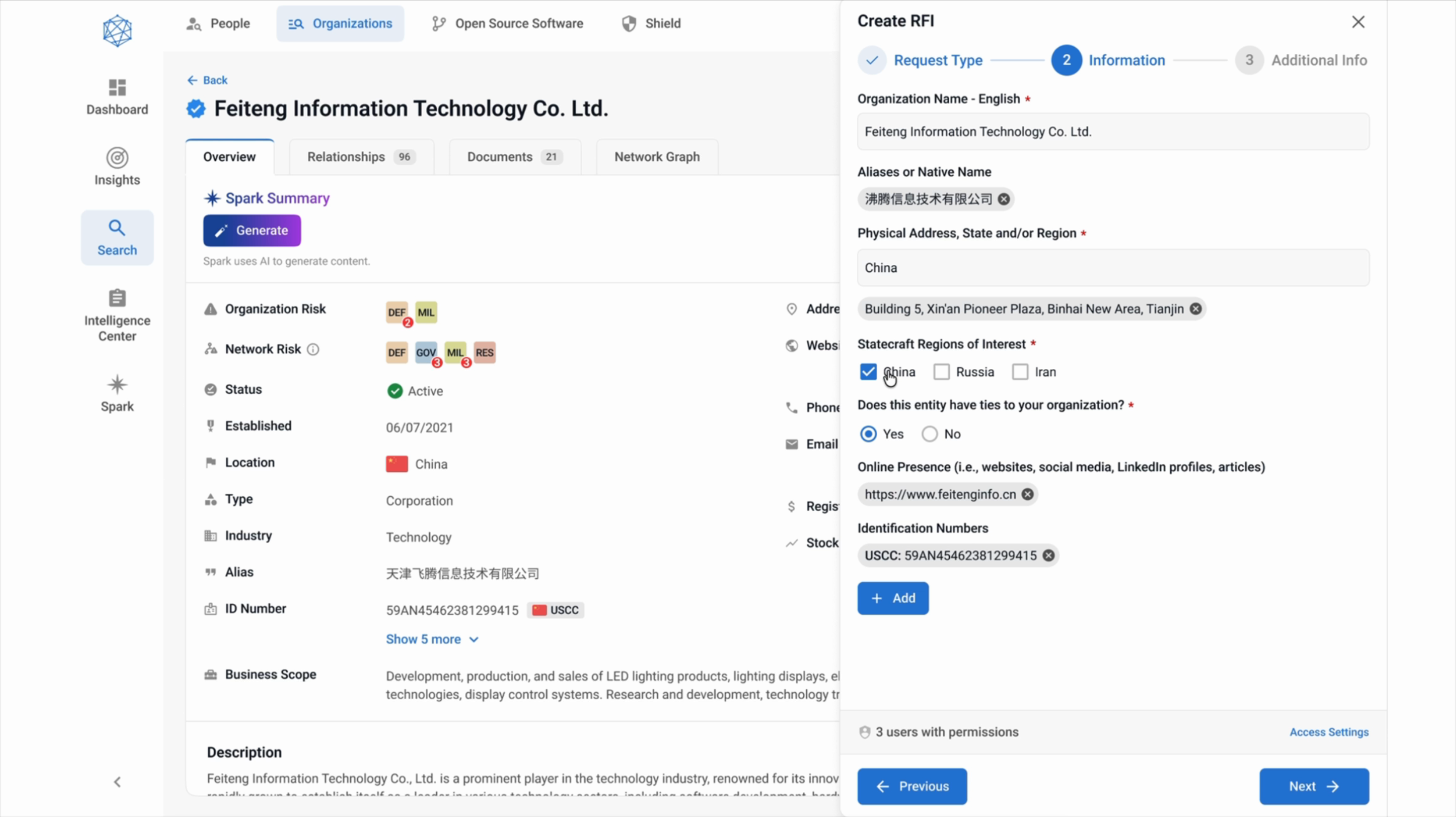Click the Organization Name - English field

(1113, 132)
